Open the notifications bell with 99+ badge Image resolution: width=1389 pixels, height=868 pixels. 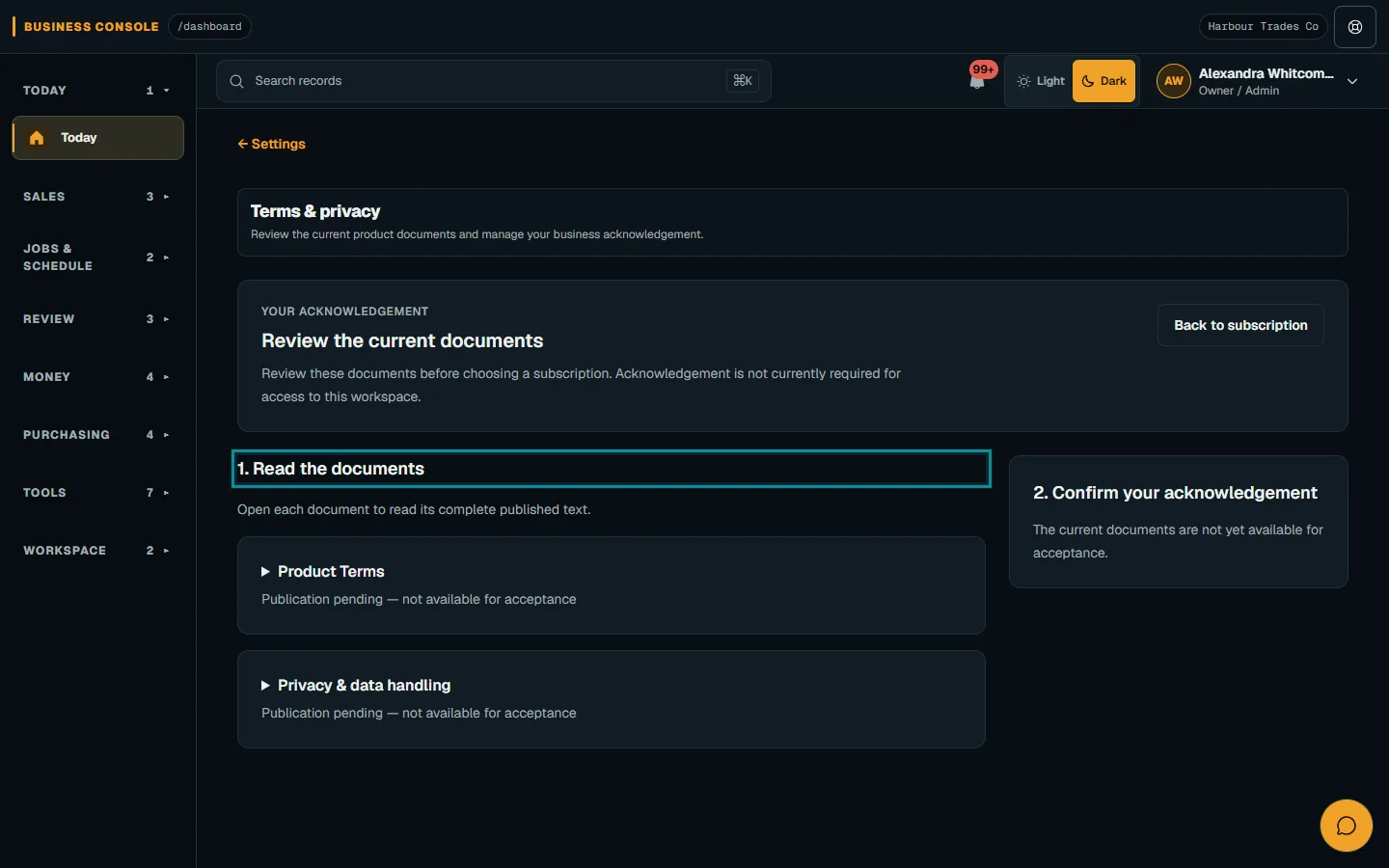978,80
